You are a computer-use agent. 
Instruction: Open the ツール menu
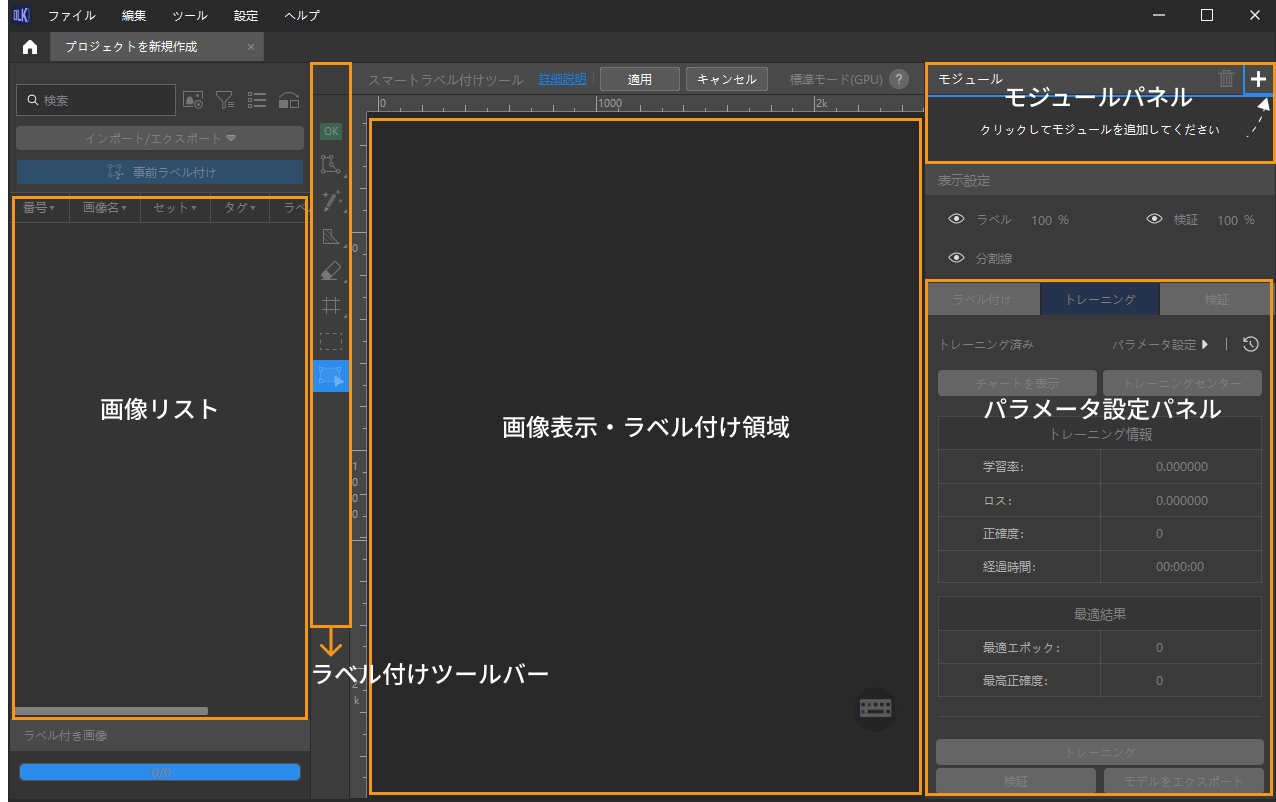(190, 16)
